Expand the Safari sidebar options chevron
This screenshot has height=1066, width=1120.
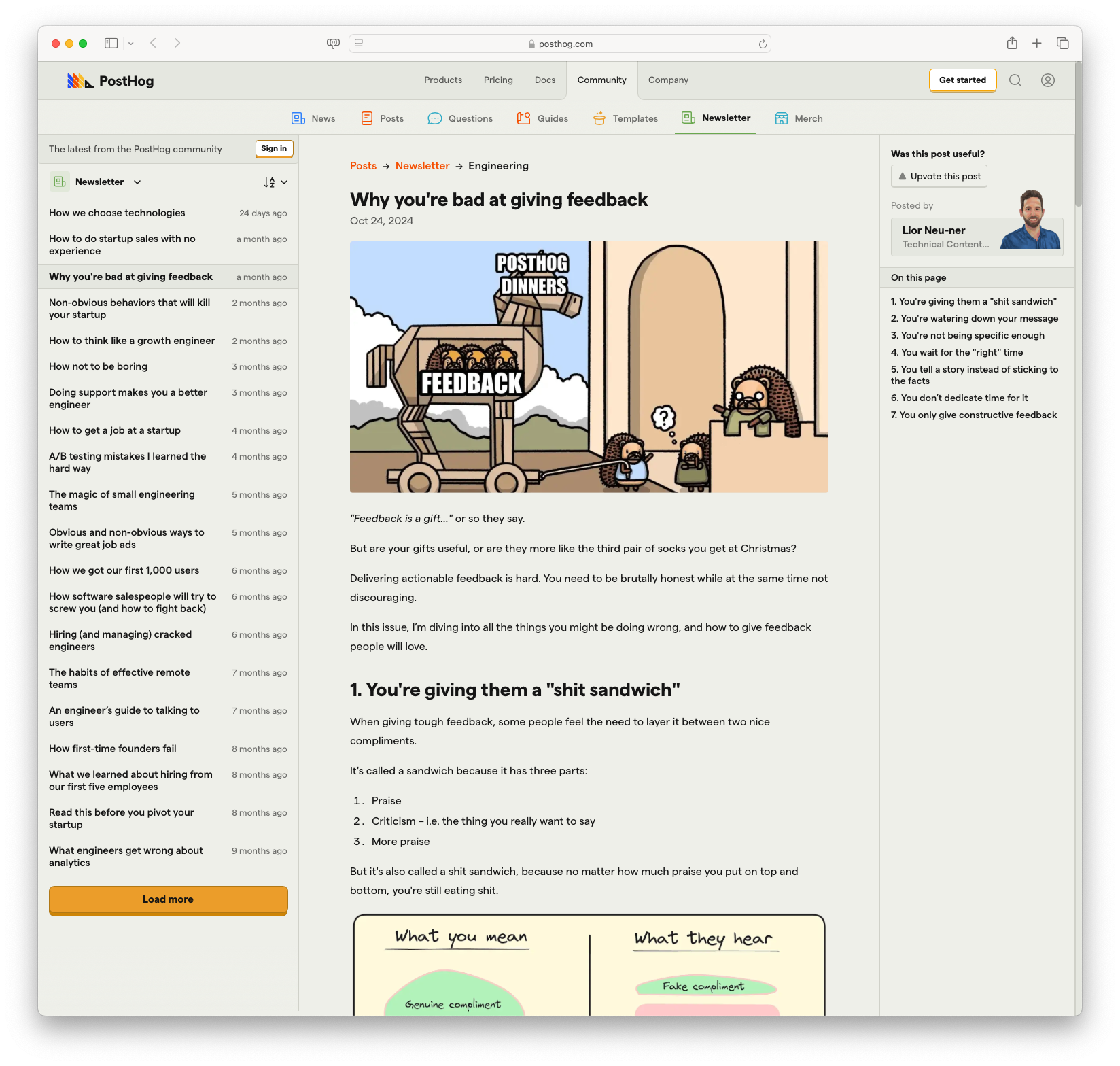tap(131, 44)
